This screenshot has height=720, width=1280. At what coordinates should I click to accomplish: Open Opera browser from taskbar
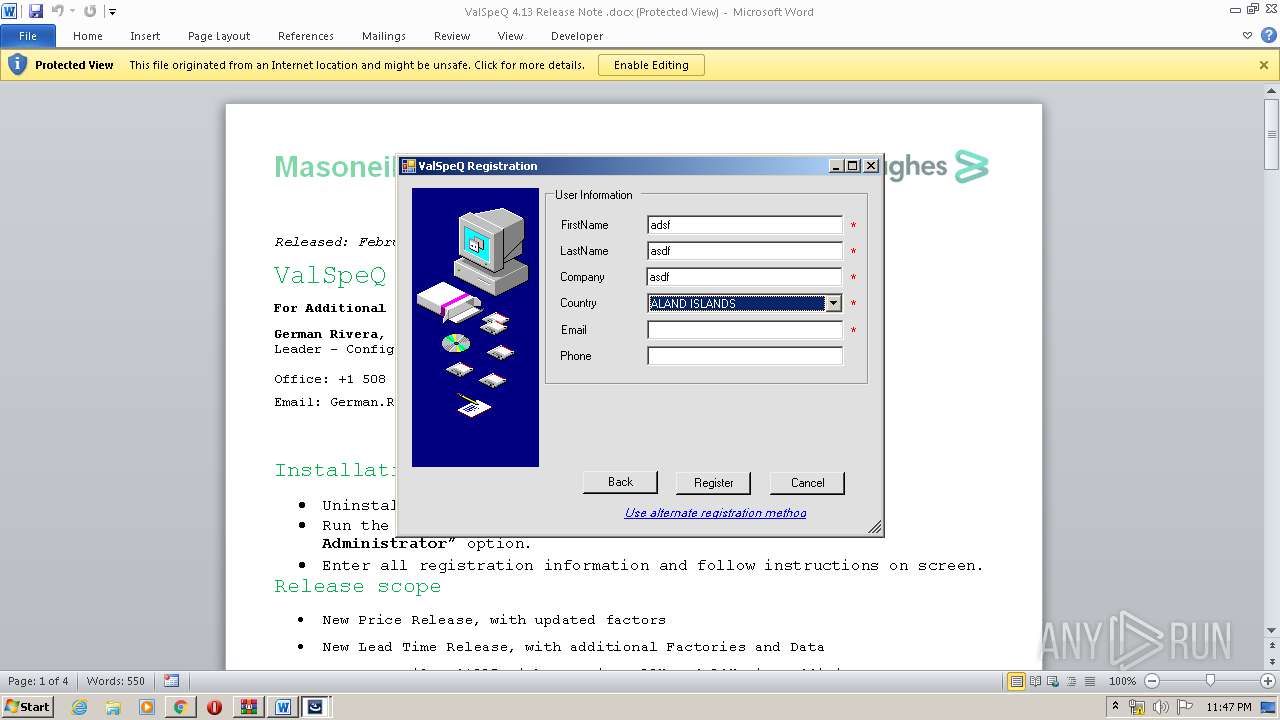[214, 707]
